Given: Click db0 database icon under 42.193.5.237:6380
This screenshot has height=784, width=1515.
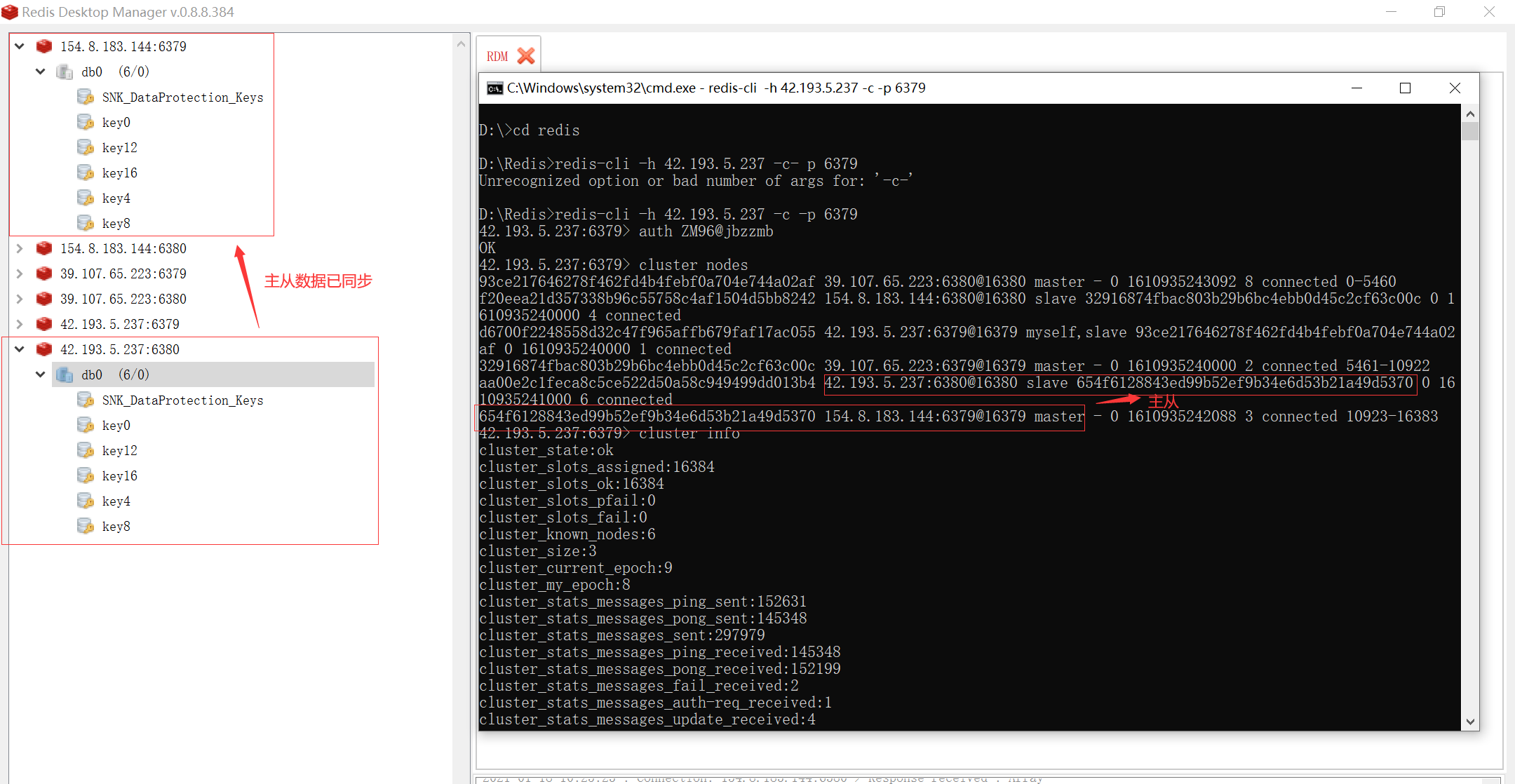Looking at the screenshot, I should (65, 374).
